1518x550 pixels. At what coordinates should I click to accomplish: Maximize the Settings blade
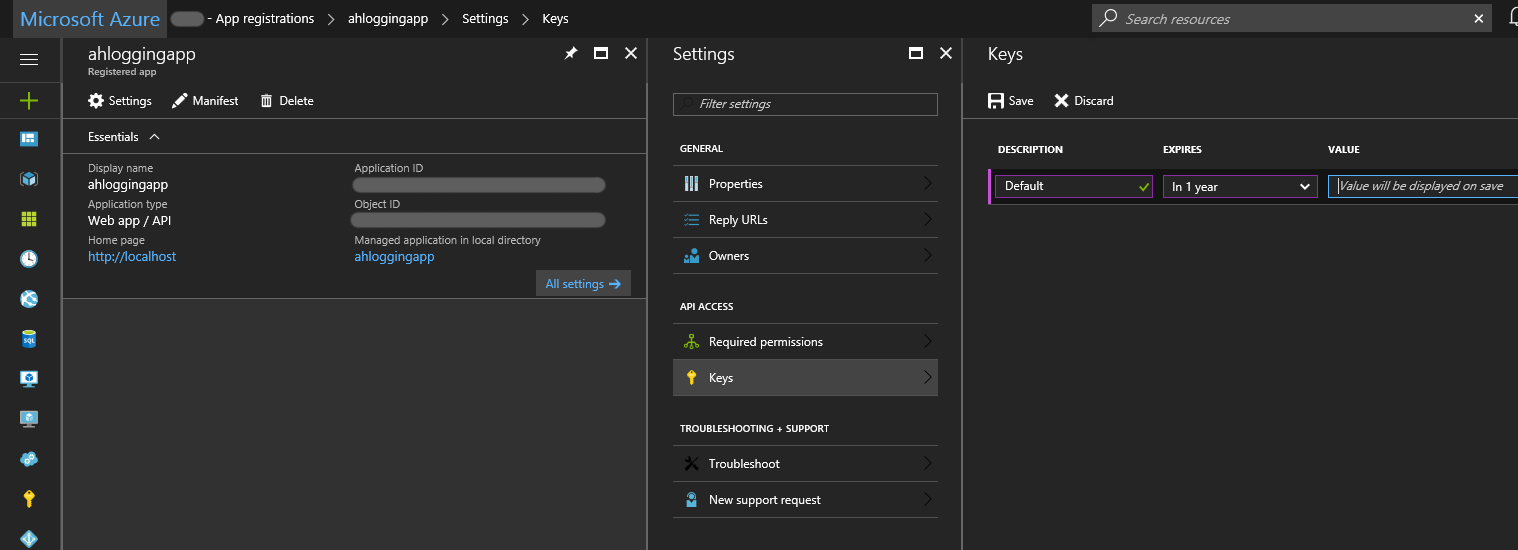click(916, 53)
